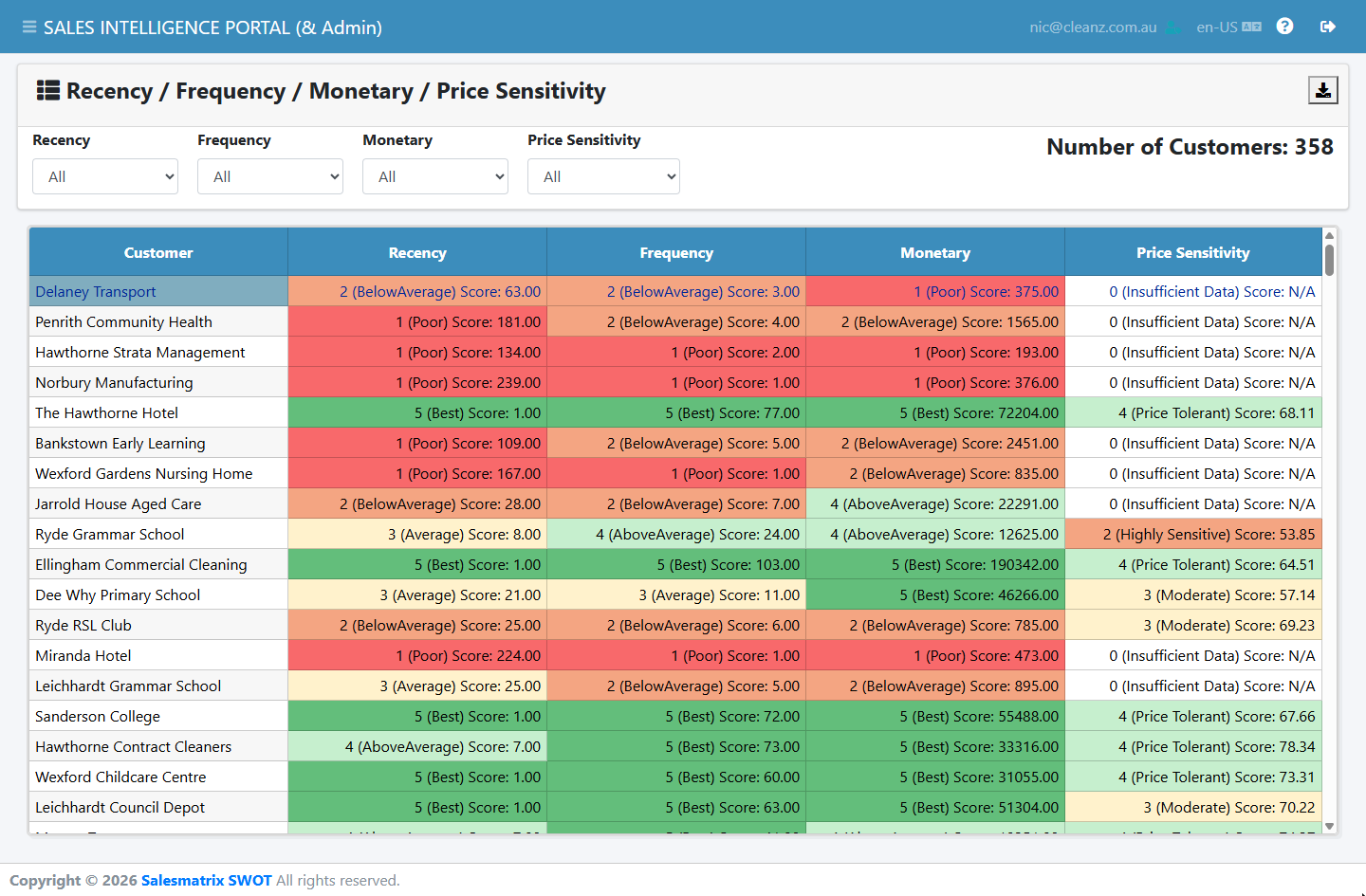This screenshot has width=1366, height=896.
Task: Click The Hawthorne Hotel monetary 72204.00 cell
Action: click(x=935, y=412)
